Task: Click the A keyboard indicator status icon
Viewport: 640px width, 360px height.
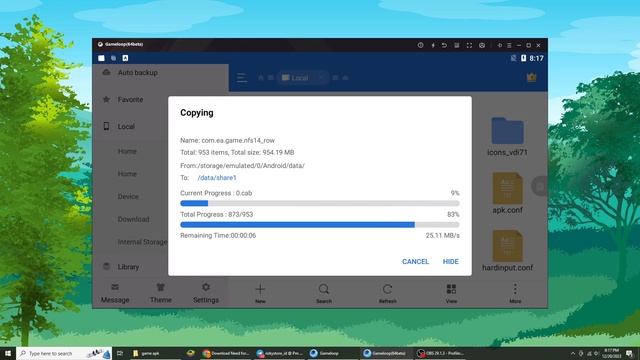Action: (x=125, y=58)
